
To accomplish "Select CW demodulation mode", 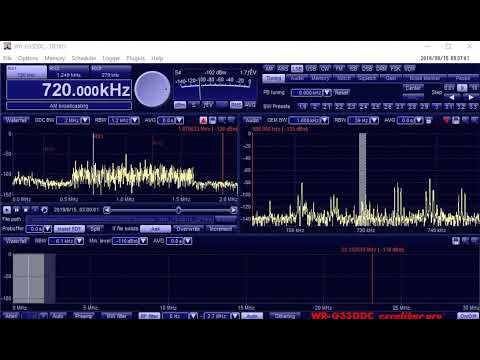I will point(325,68).
